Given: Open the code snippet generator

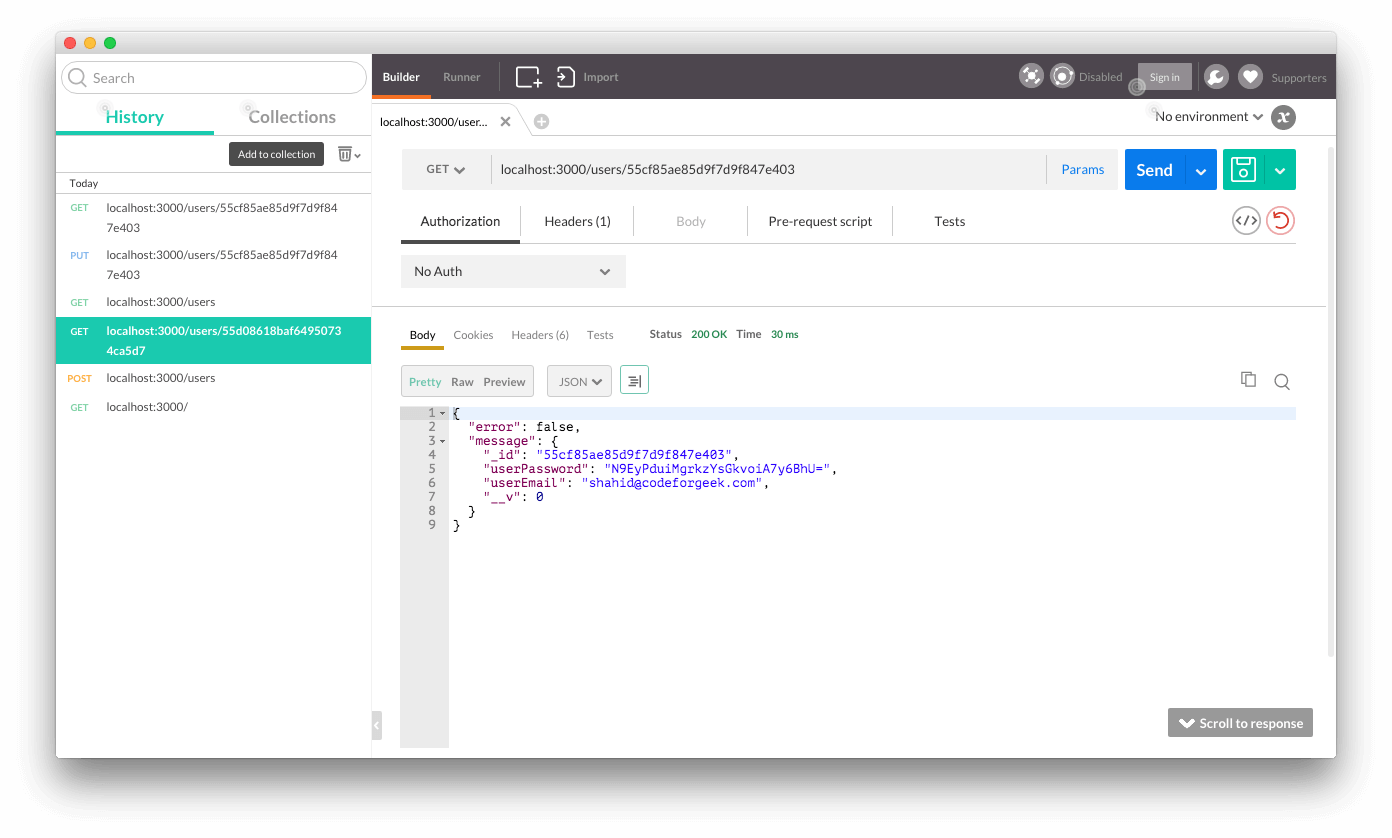Looking at the screenshot, I should tap(1246, 220).
